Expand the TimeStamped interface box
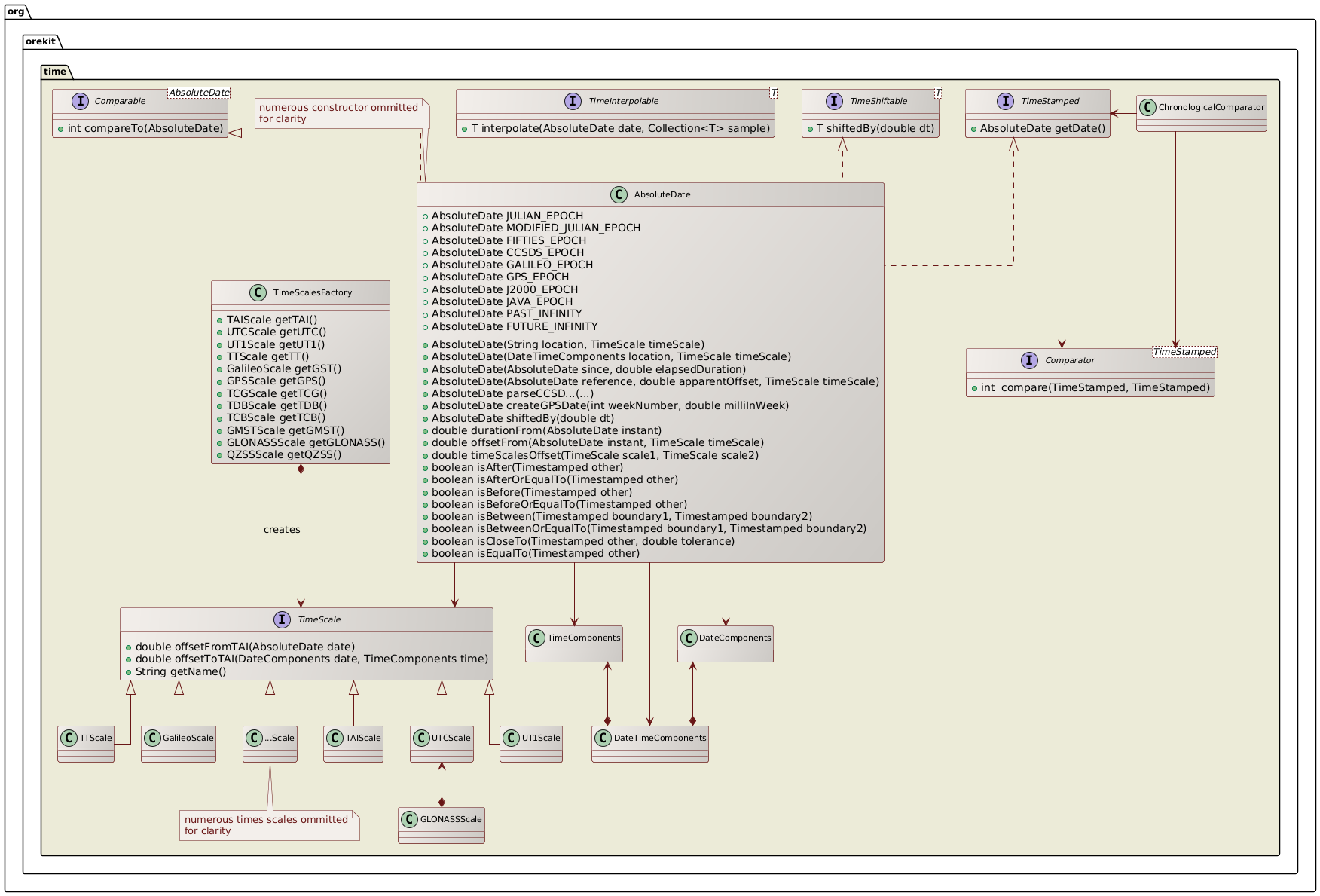Screen dimensions: 1320x896 [1042, 101]
